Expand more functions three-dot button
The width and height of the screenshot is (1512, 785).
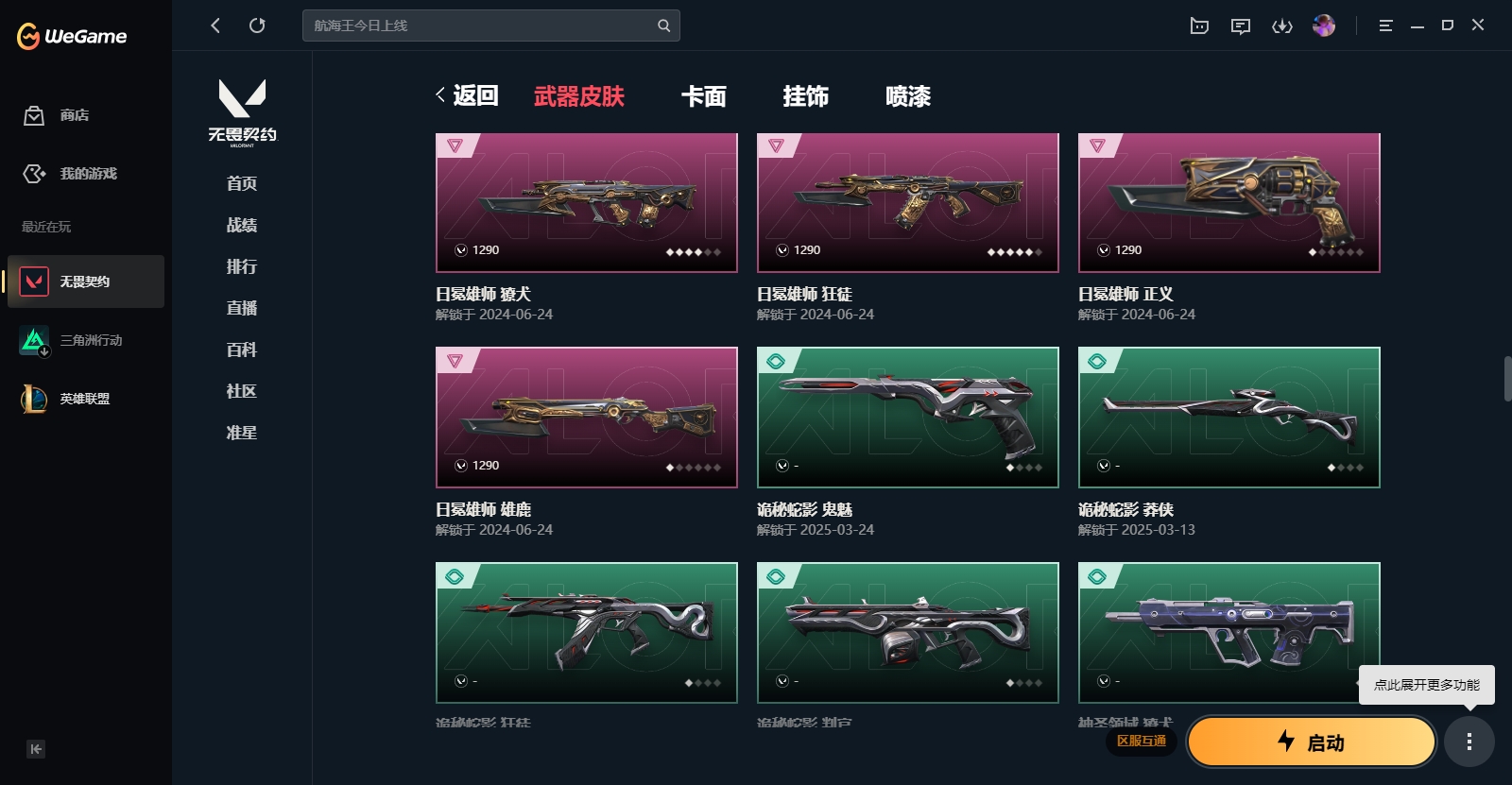pyautogui.click(x=1469, y=742)
